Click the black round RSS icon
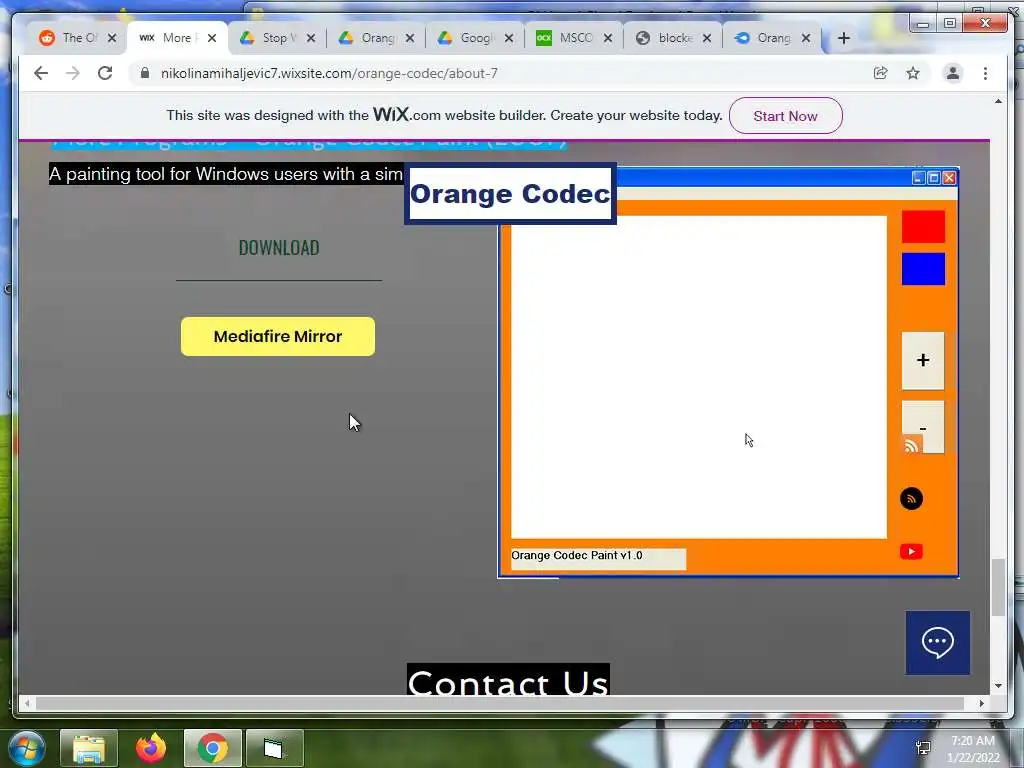Viewport: 1024px width, 768px height. 912,499
